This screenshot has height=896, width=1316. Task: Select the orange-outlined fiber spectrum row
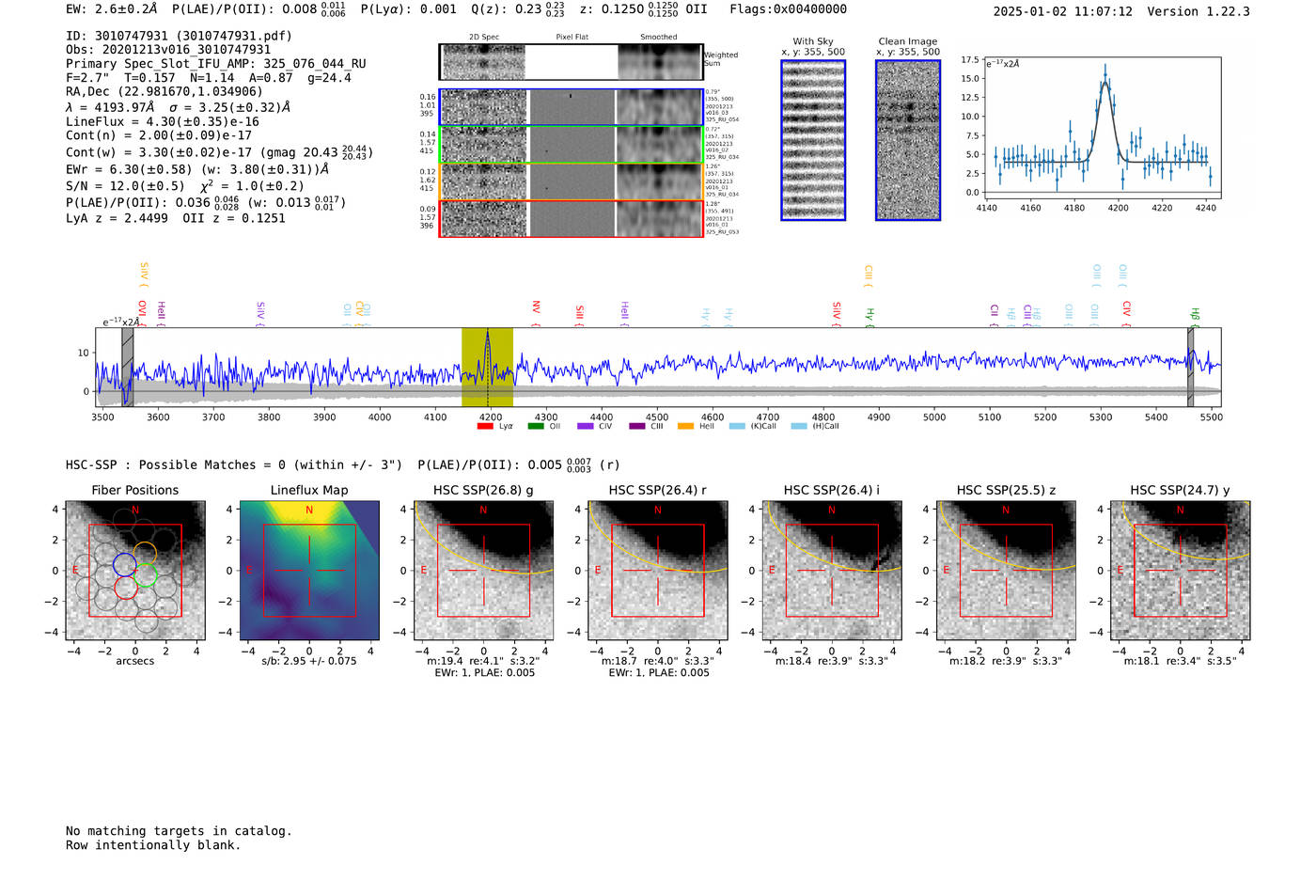(x=571, y=181)
